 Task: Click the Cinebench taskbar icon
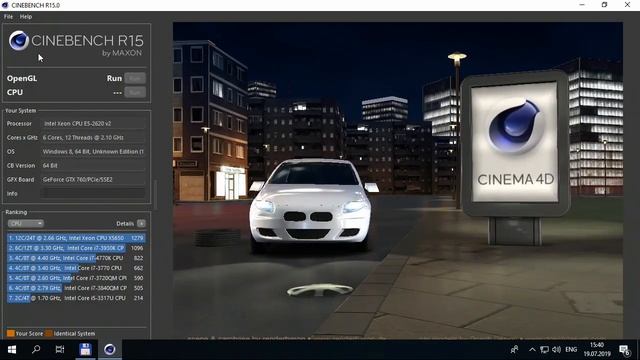click(x=109, y=350)
